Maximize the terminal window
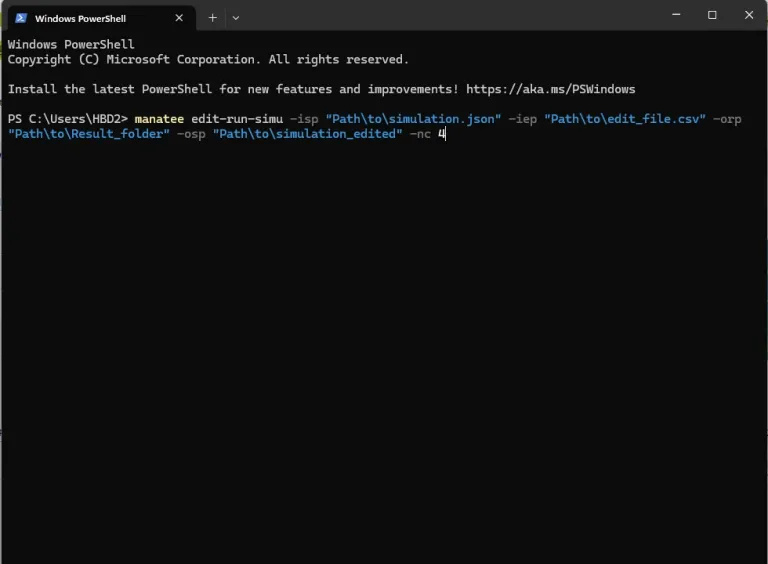Viewport: 768px width, 564px height. (712, 15)
